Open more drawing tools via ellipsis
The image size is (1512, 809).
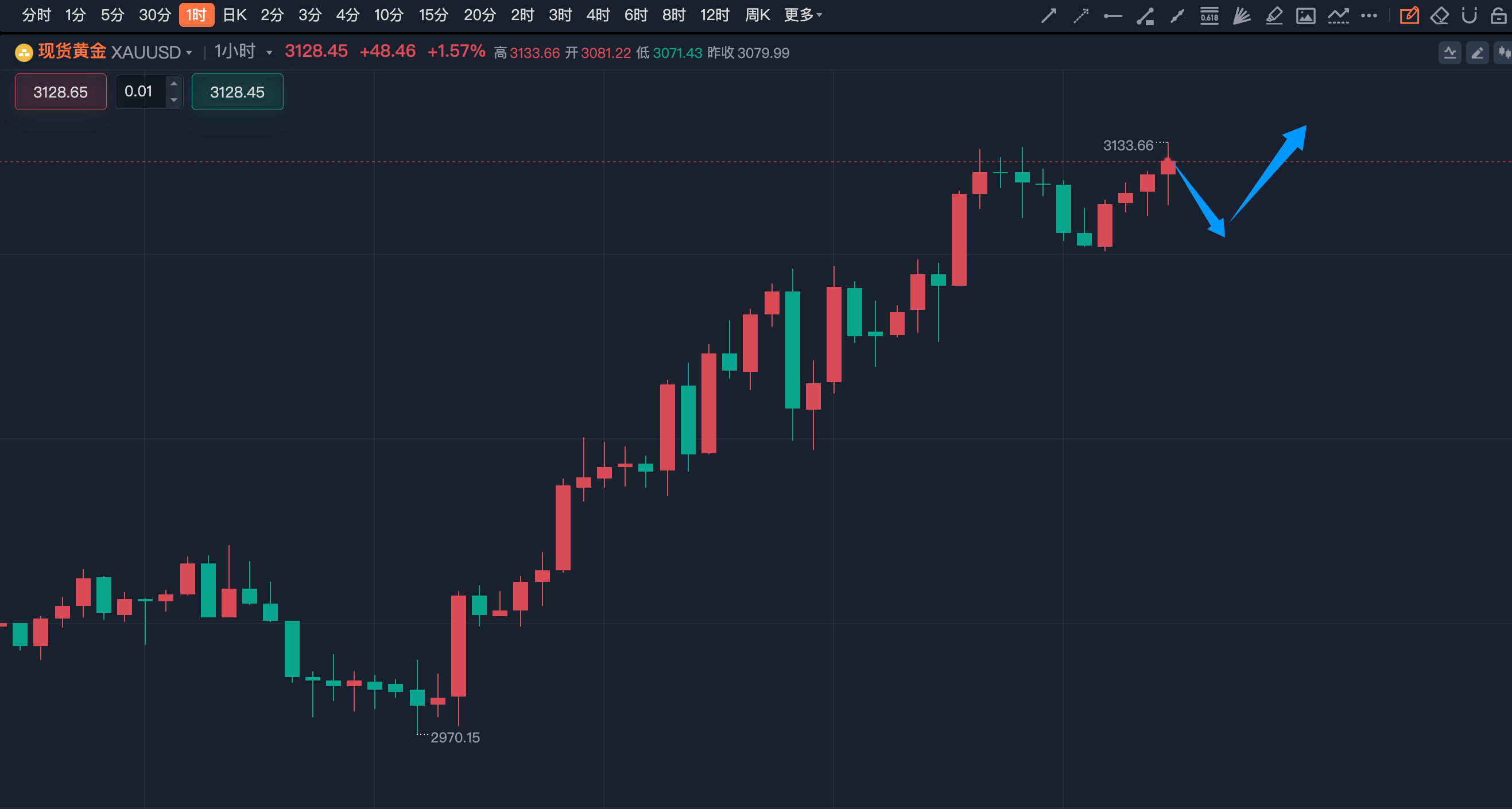click(x=1369, y=16)
